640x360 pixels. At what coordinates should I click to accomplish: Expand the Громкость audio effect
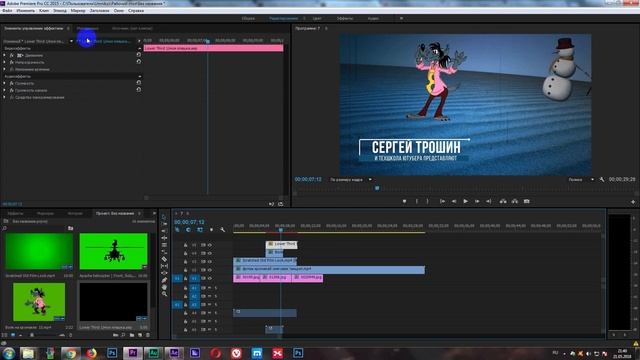pos(4,83)
